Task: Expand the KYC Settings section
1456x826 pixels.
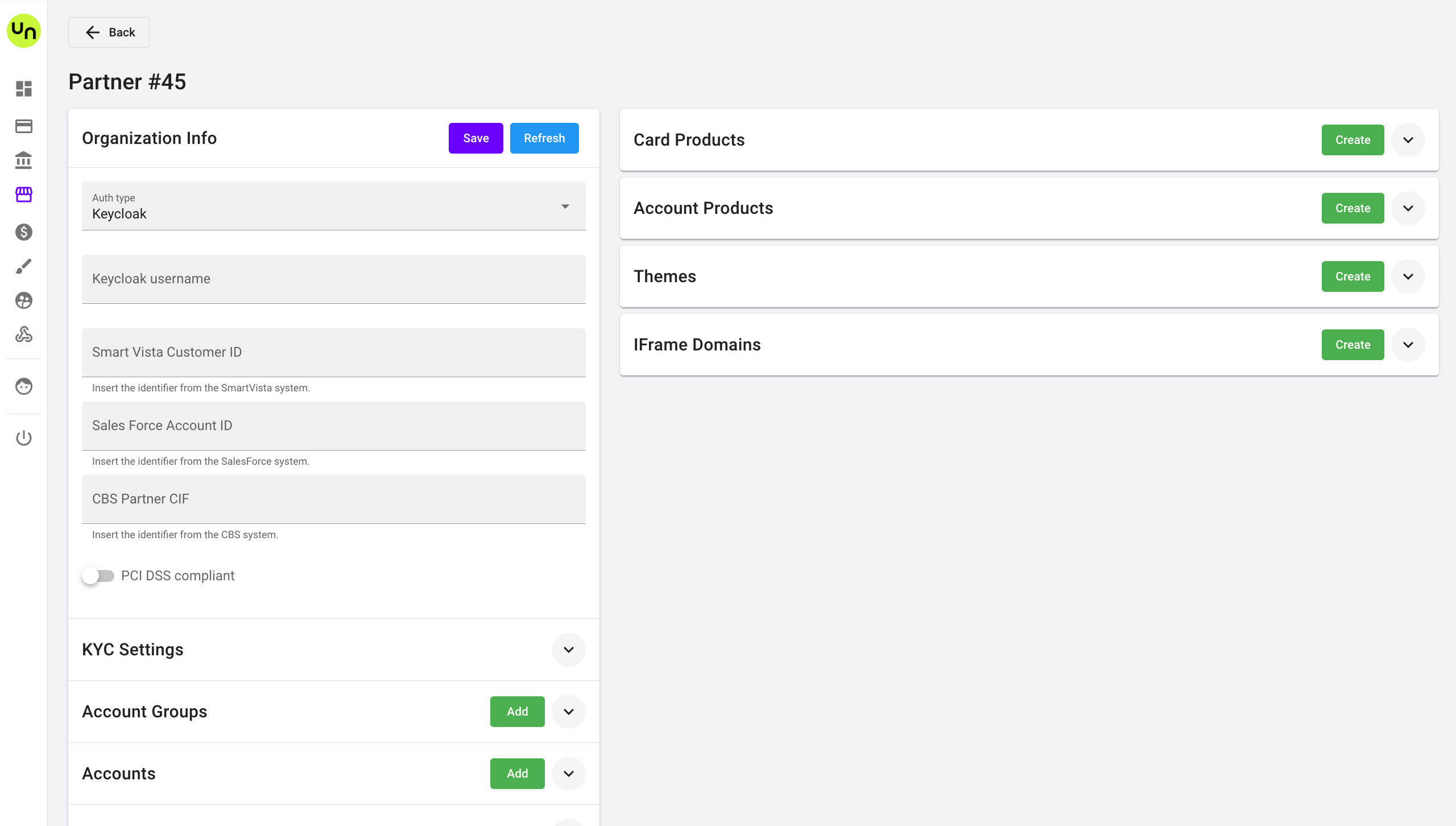Action: pos(569,650)
